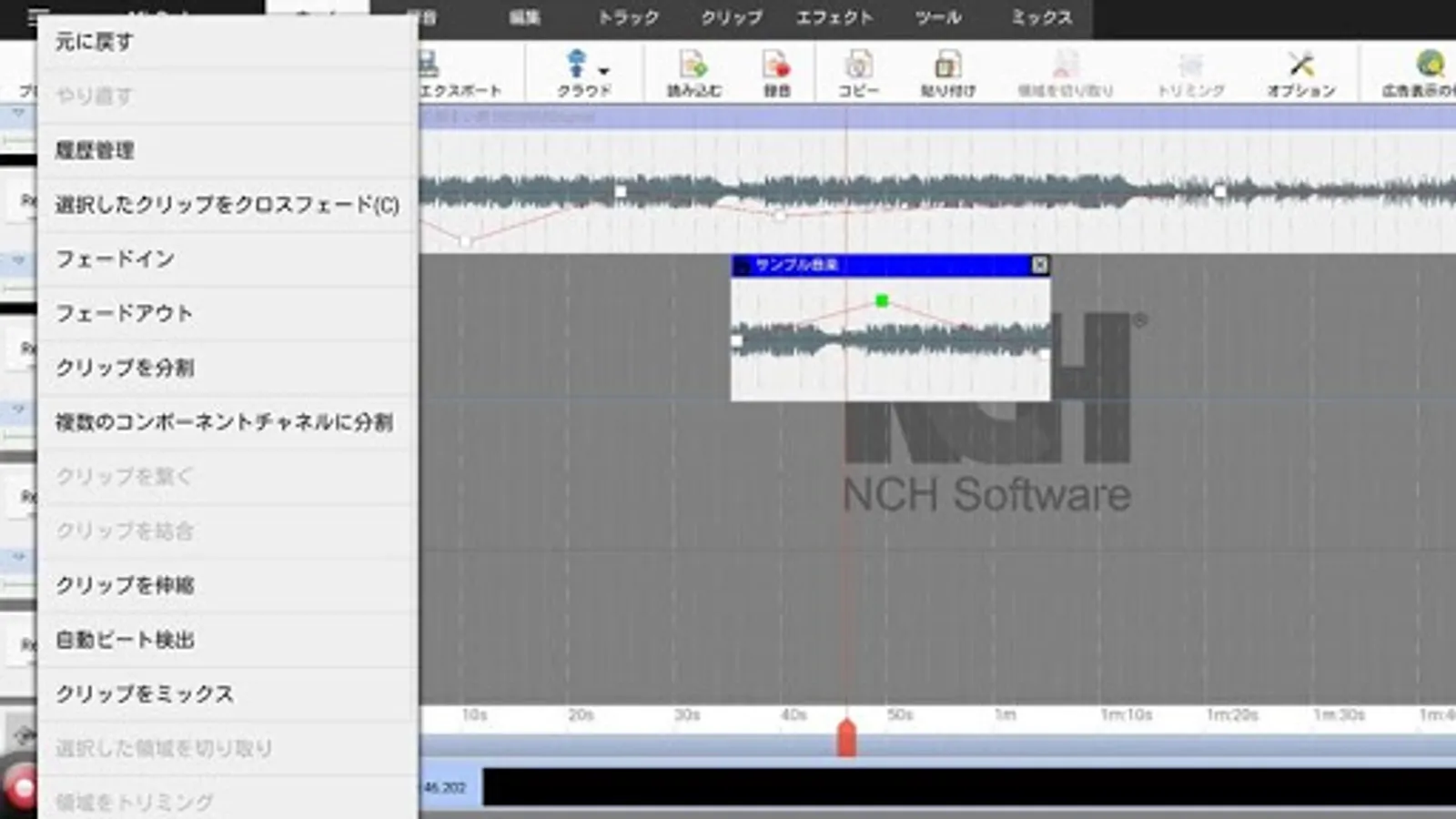Click the hamburger menu icon at top-left

[x=37, y=15]
